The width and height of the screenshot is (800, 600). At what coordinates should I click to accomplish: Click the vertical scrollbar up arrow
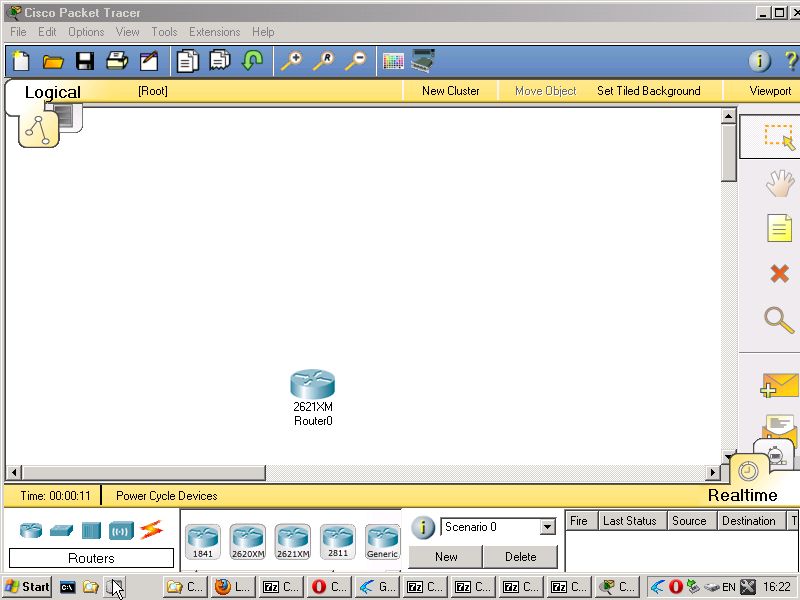coord(729,116)
